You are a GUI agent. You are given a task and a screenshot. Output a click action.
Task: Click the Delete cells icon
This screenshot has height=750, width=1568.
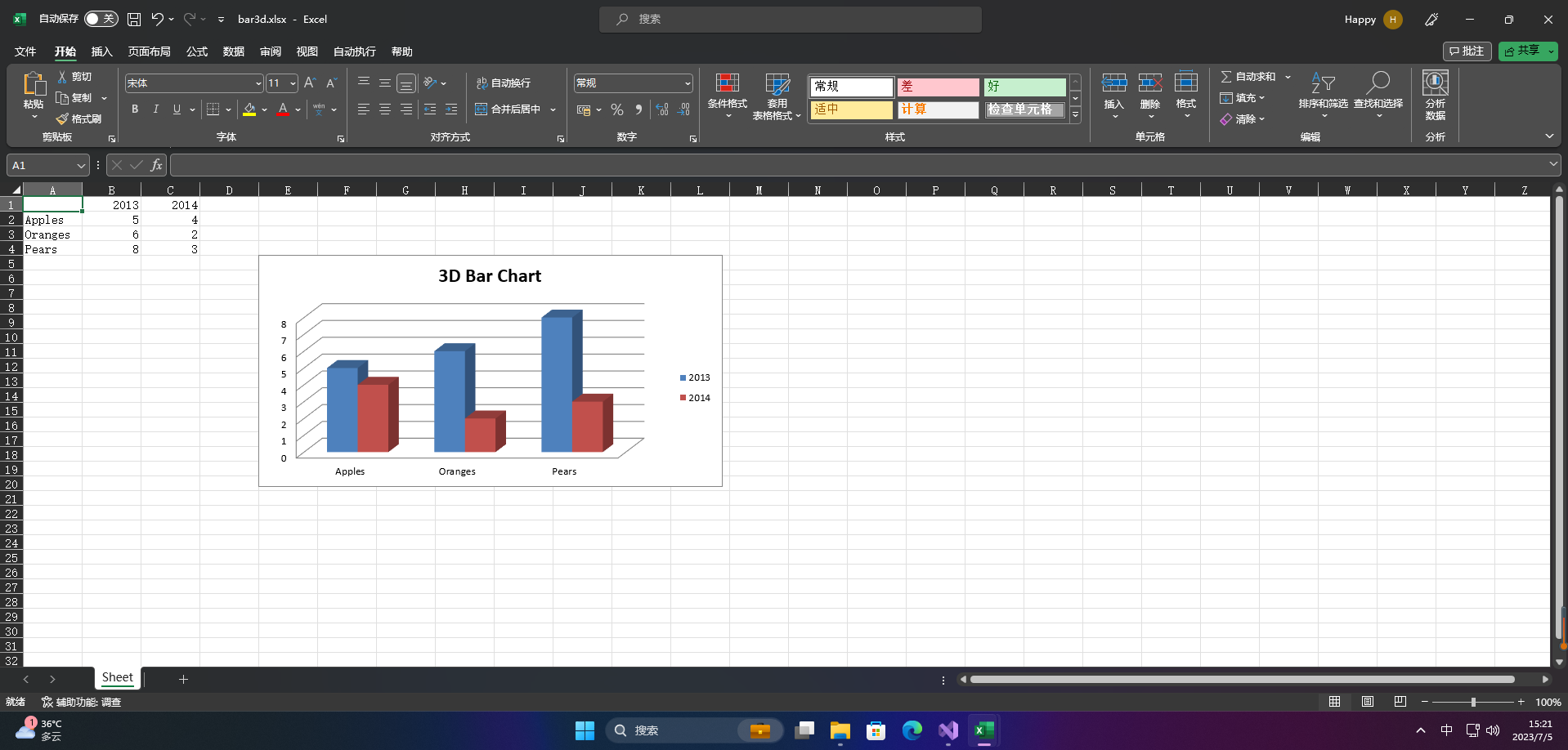coord(1150,83)
